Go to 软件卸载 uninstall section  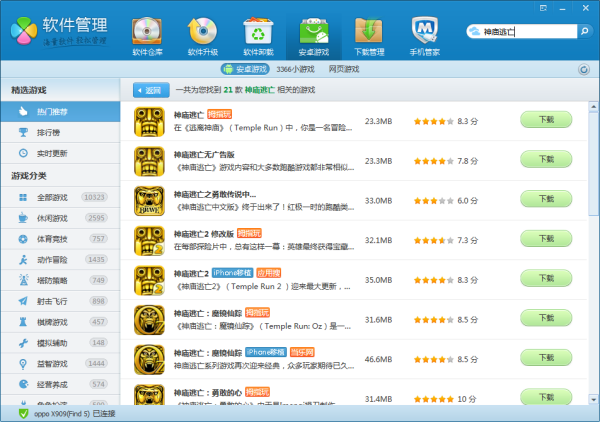tap(258, 37)
